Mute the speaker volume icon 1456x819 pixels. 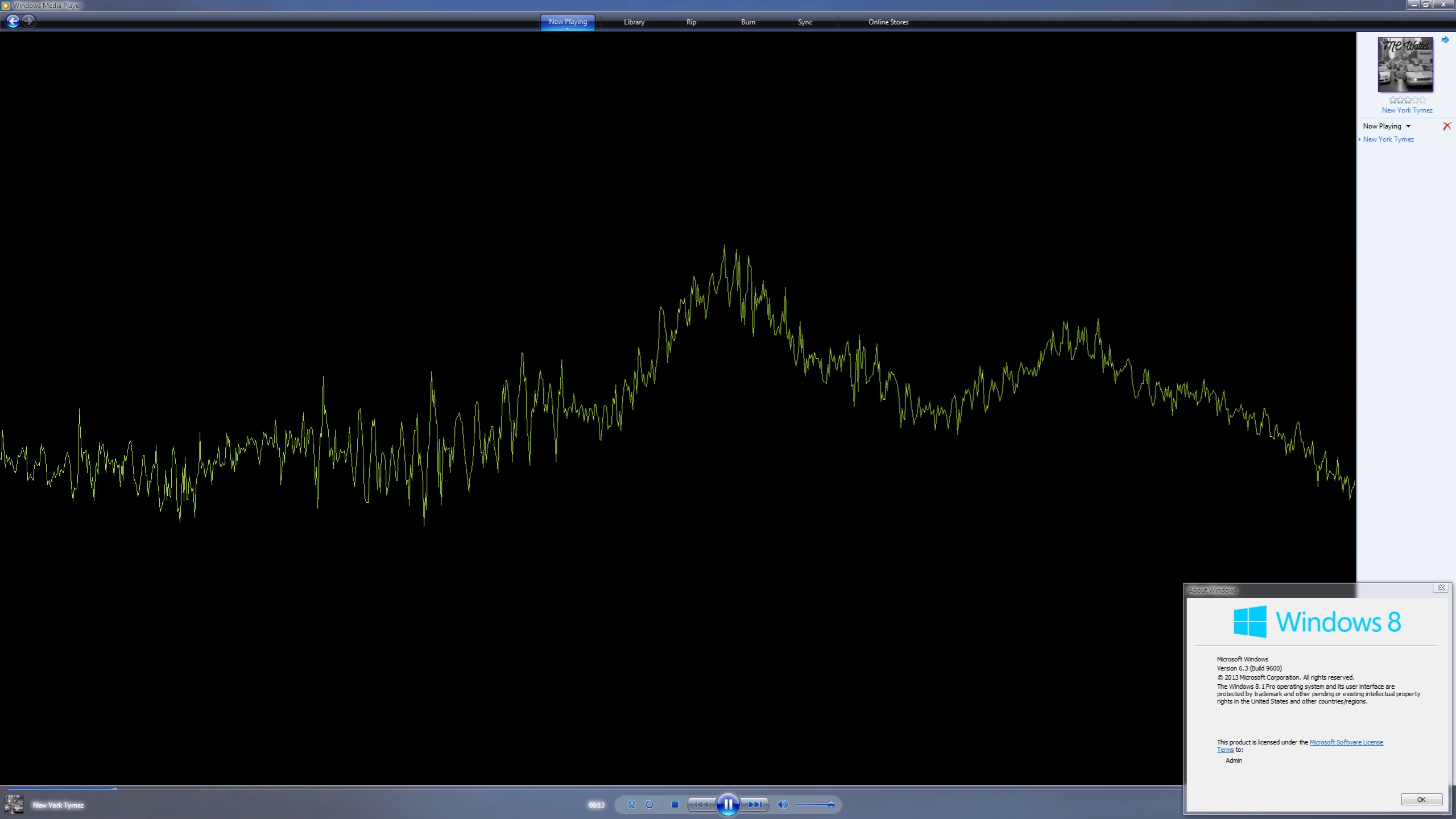tap(783, 804)
